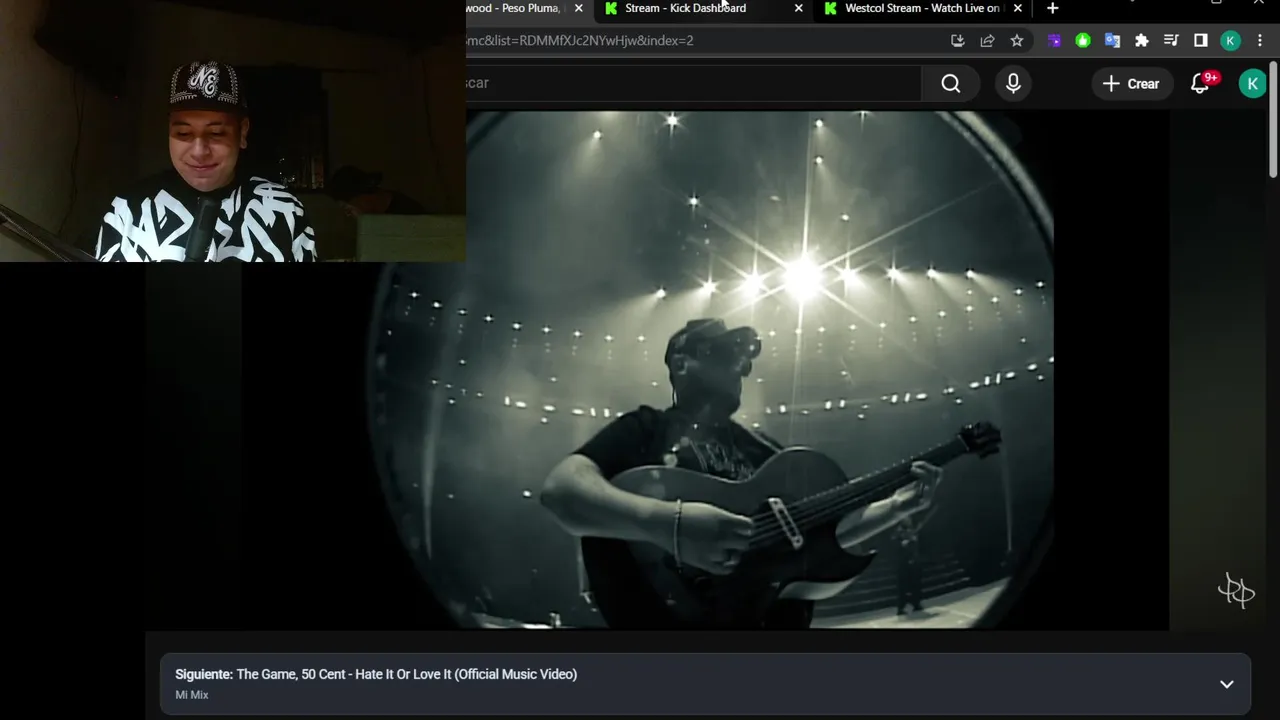Viewport: 1280px width, 720px height.
Task: Share this page via address bar icon
Action: 987,40
